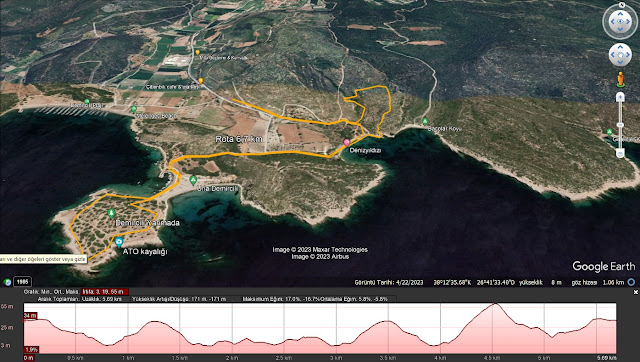Click the eye icon in the look joystick
Screen dimensions: 640x362
coord(620,21)
